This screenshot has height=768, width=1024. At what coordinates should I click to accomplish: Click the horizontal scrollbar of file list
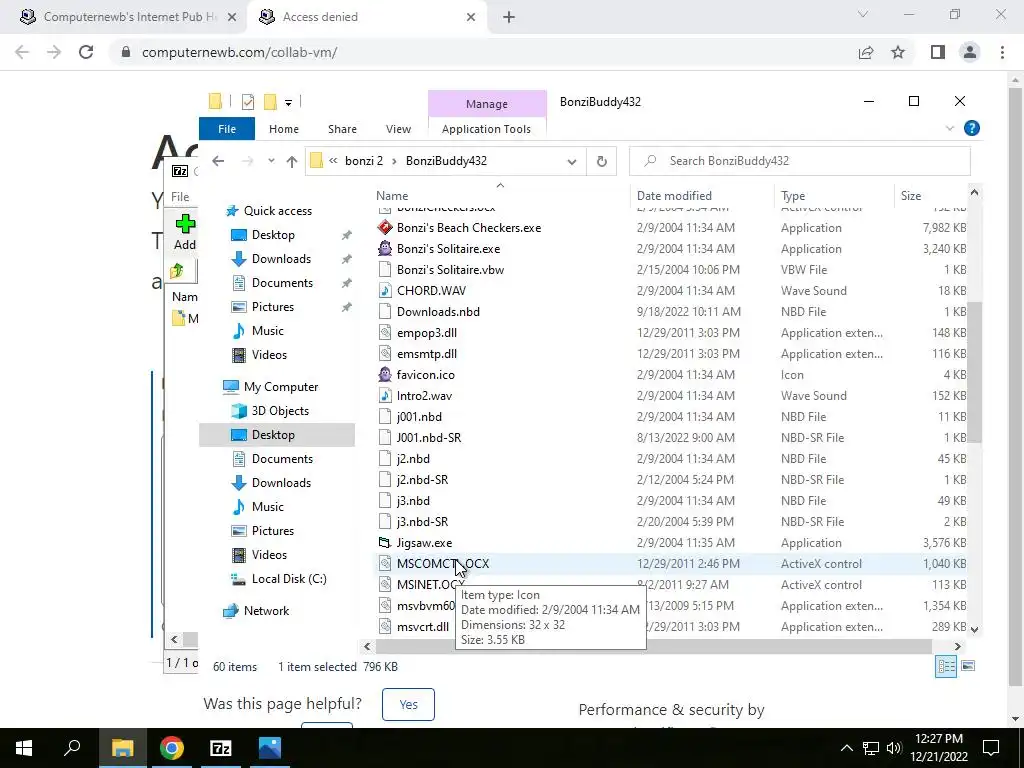pyautogui.click(x=653, y=647)
